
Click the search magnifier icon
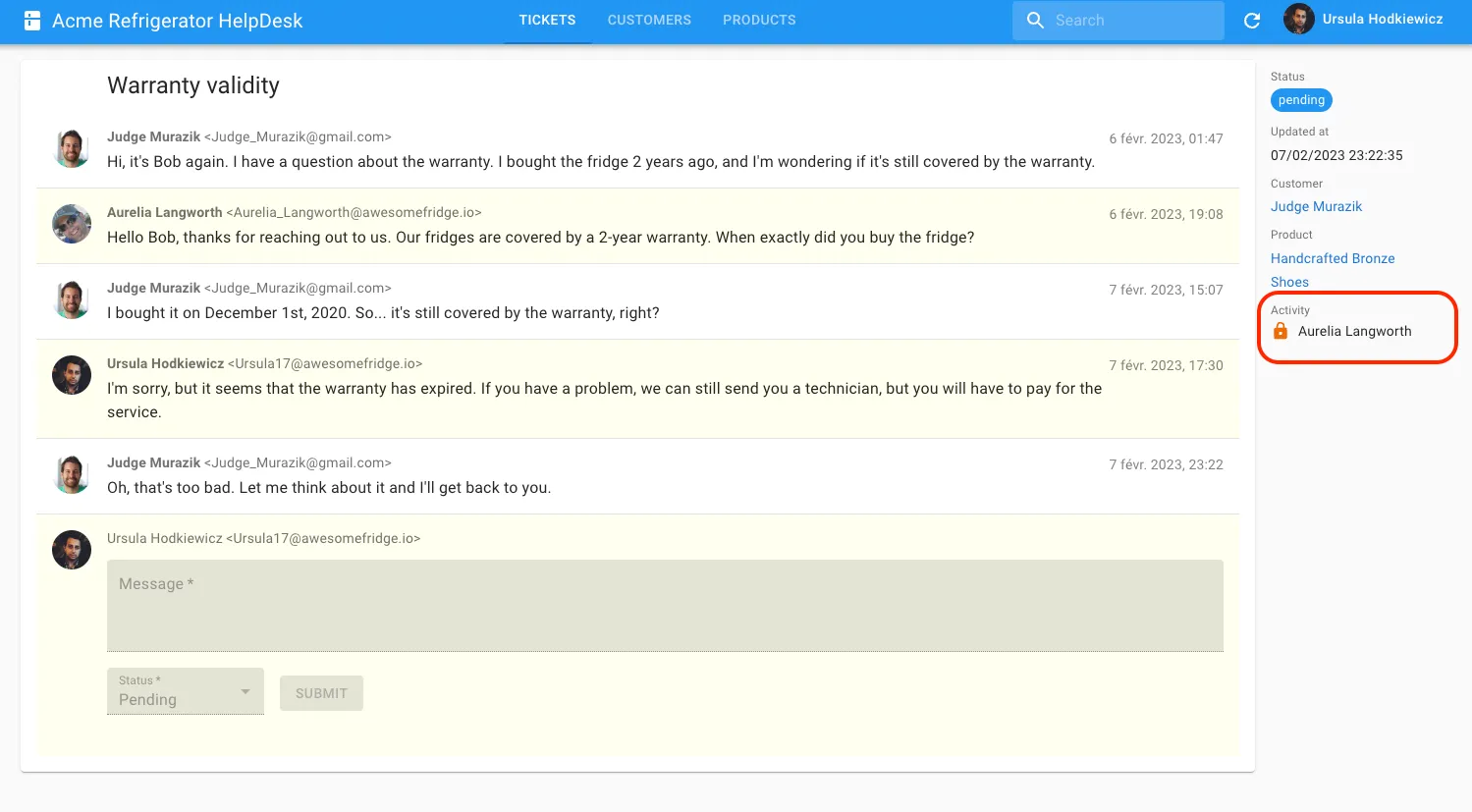coord(1035,21)
